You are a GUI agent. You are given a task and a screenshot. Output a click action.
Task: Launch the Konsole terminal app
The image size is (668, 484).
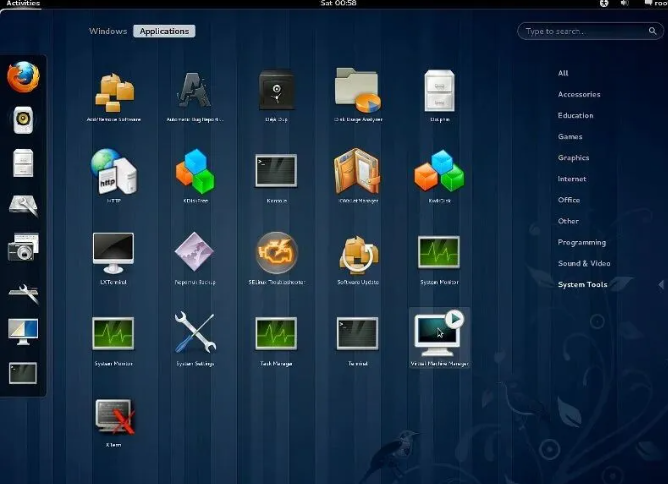click(x=275, y=172)
